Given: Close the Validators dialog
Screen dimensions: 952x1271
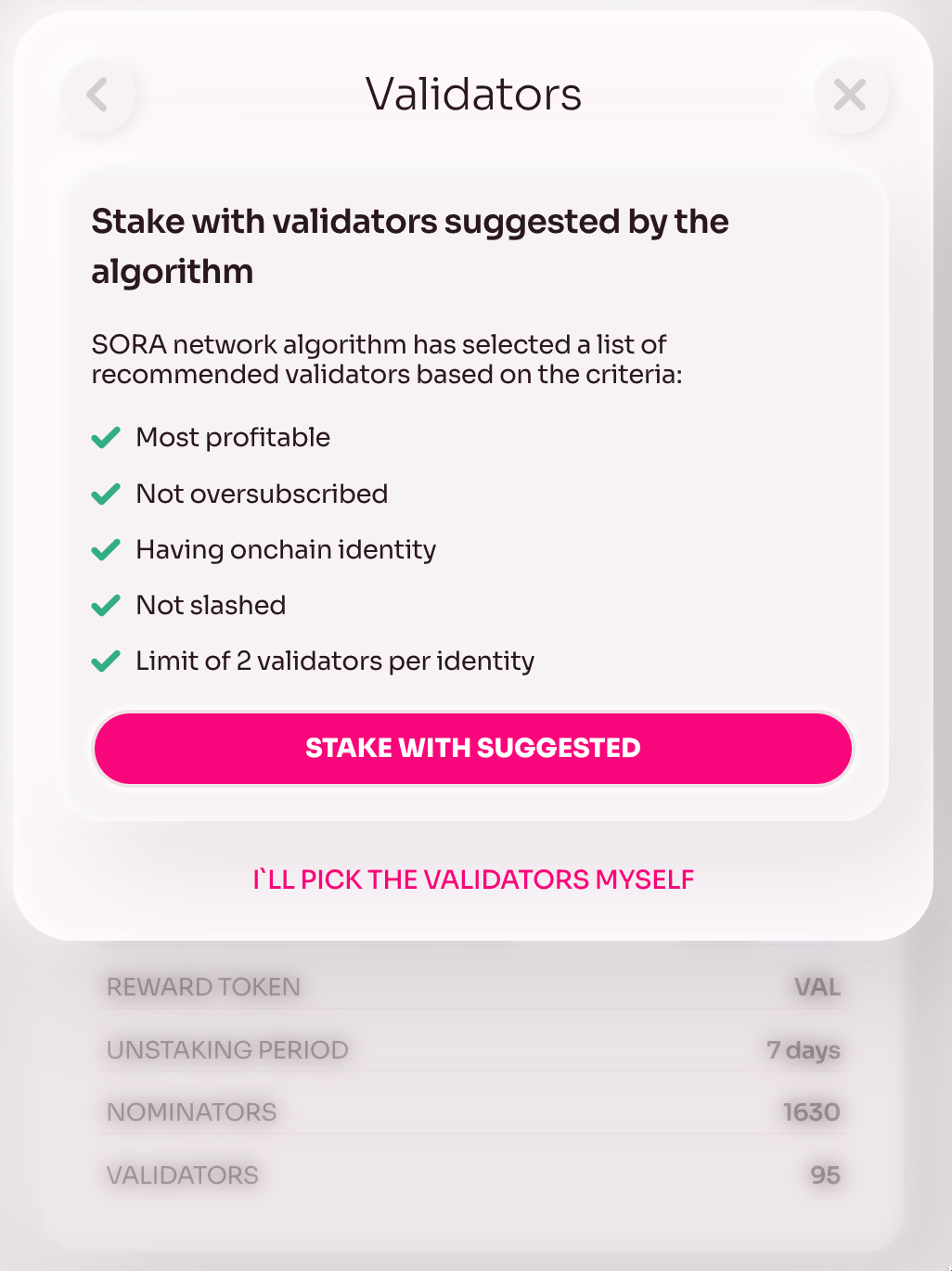Looking at the screenshot, I should tap(851, 95).
